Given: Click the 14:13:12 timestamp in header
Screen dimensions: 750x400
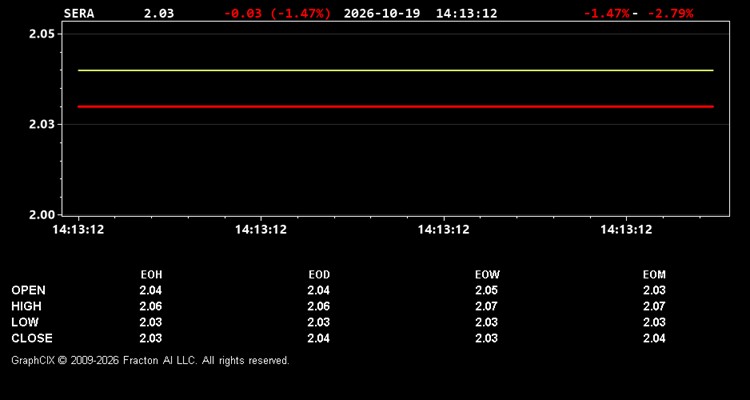Looking at the screenshot, I should pyautogui.click(x=466, y=13).
